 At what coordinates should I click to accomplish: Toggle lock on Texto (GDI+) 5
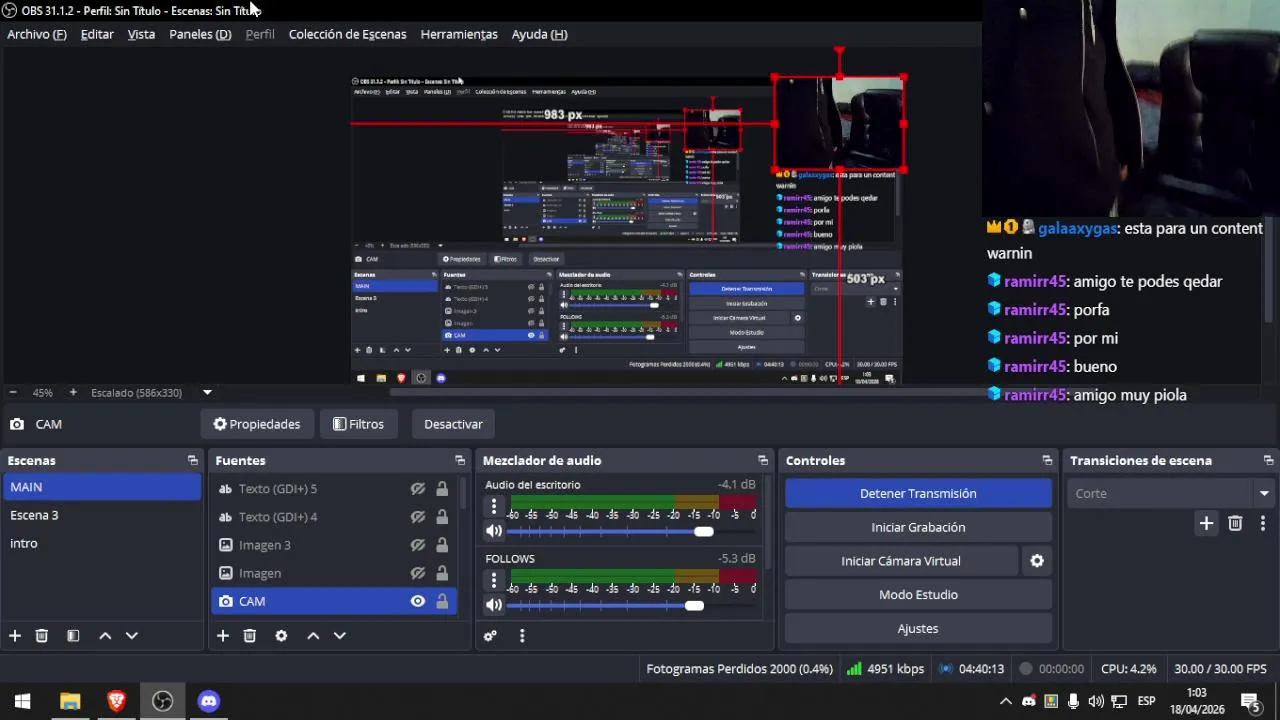(x=442, y=489)
